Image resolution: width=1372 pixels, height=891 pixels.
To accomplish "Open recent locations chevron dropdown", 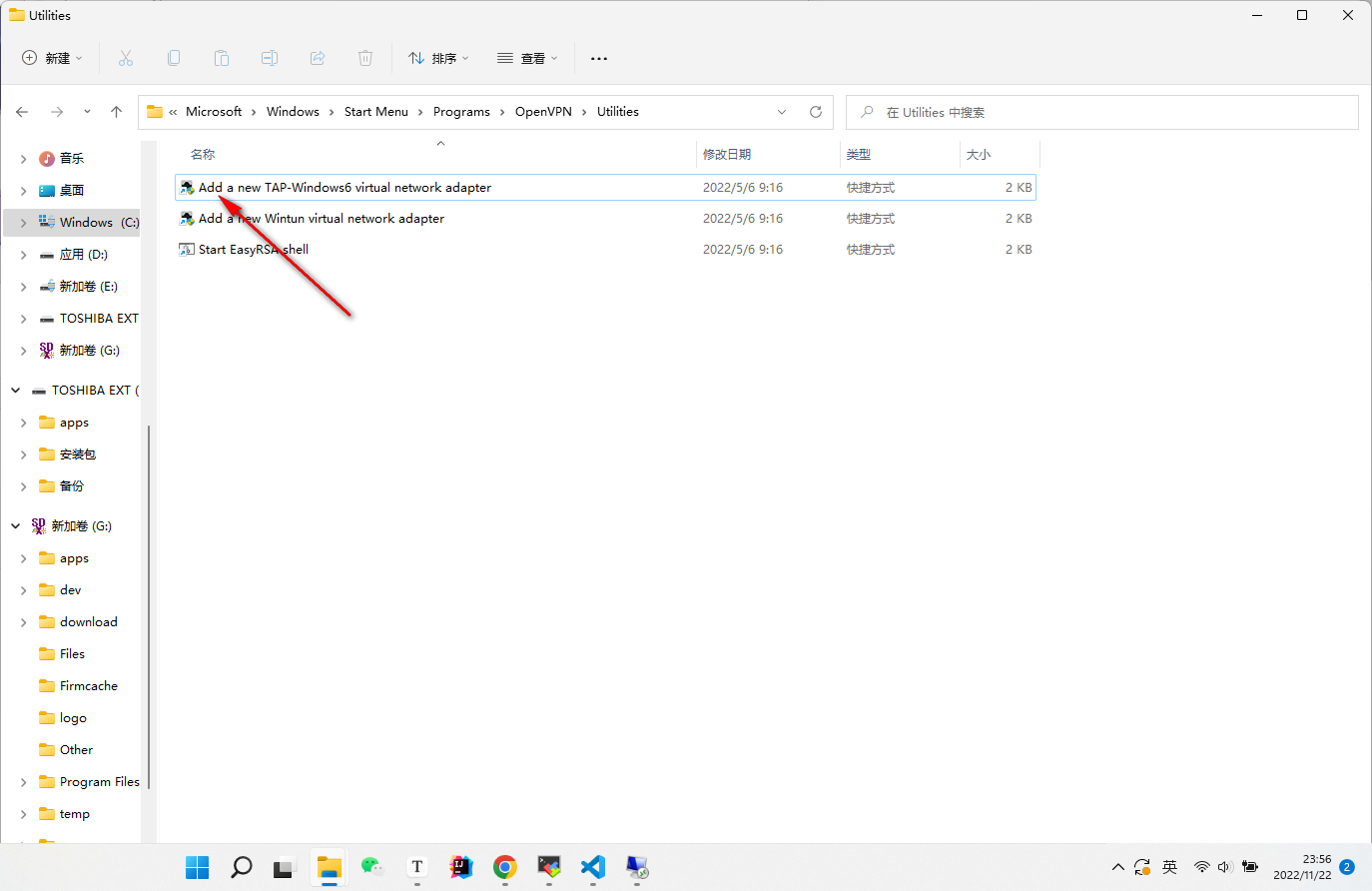I will [x=88, y=112].
